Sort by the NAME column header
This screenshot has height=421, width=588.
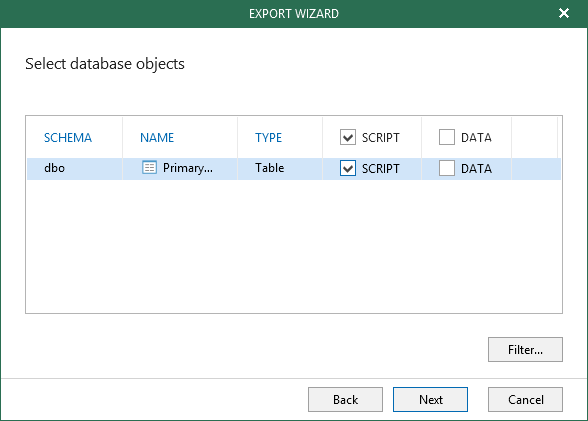point(157,138)
